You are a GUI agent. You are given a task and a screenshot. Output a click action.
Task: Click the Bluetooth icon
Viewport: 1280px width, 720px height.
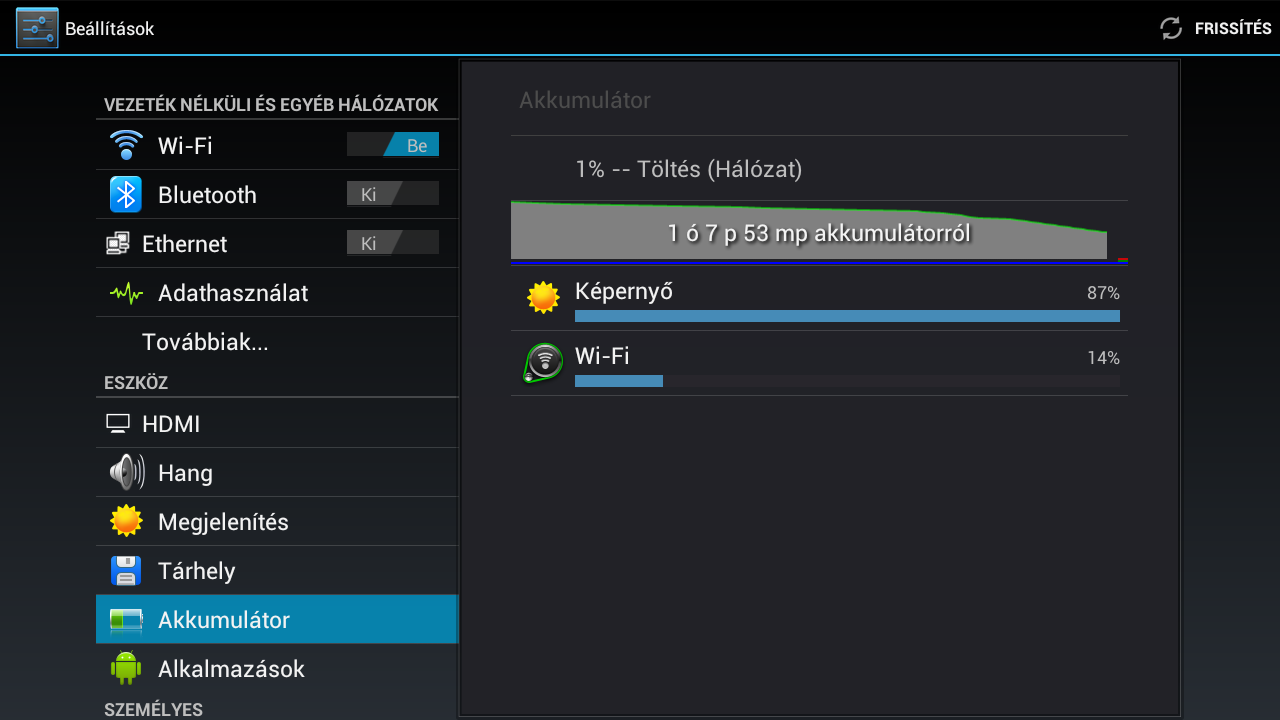point(125,194)
